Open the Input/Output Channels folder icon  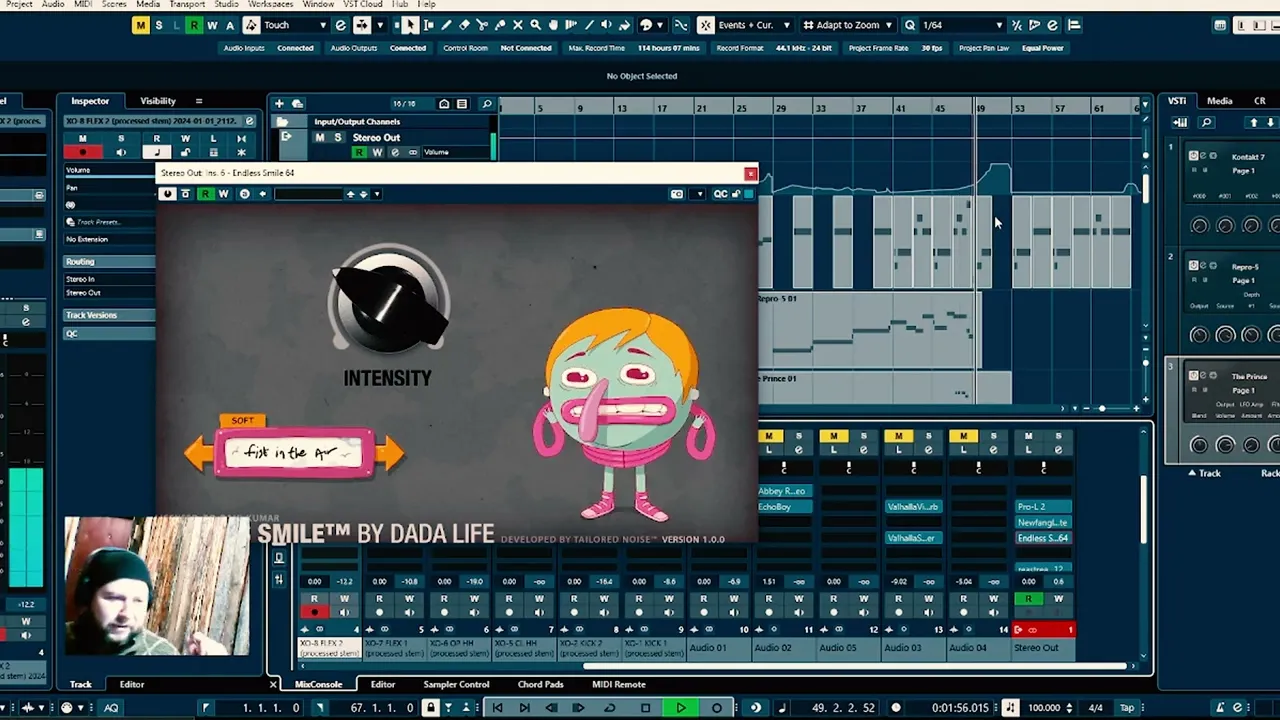tap(283, 122)
